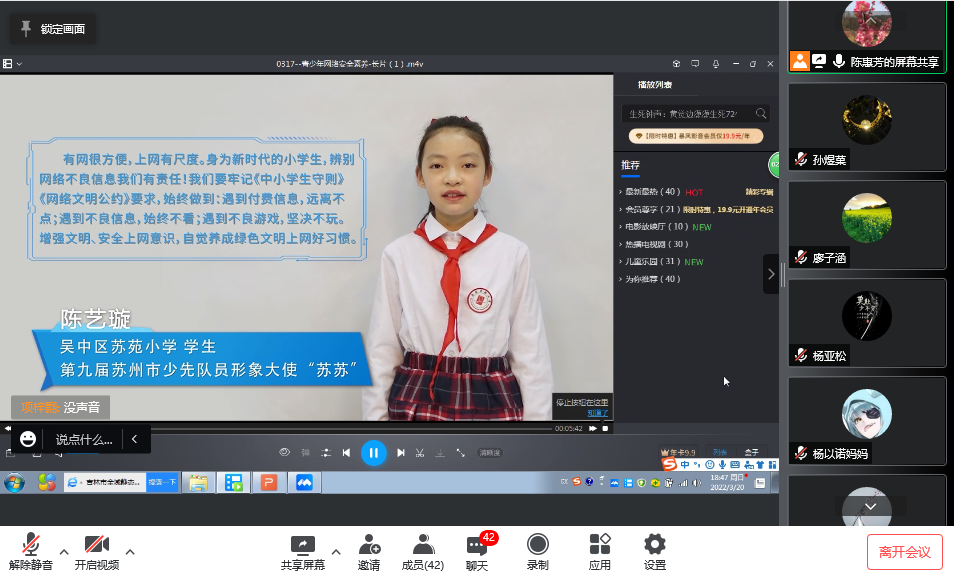Collapse sidebar with right-arrow handle

pyautogui.click(x=771, y=274)
